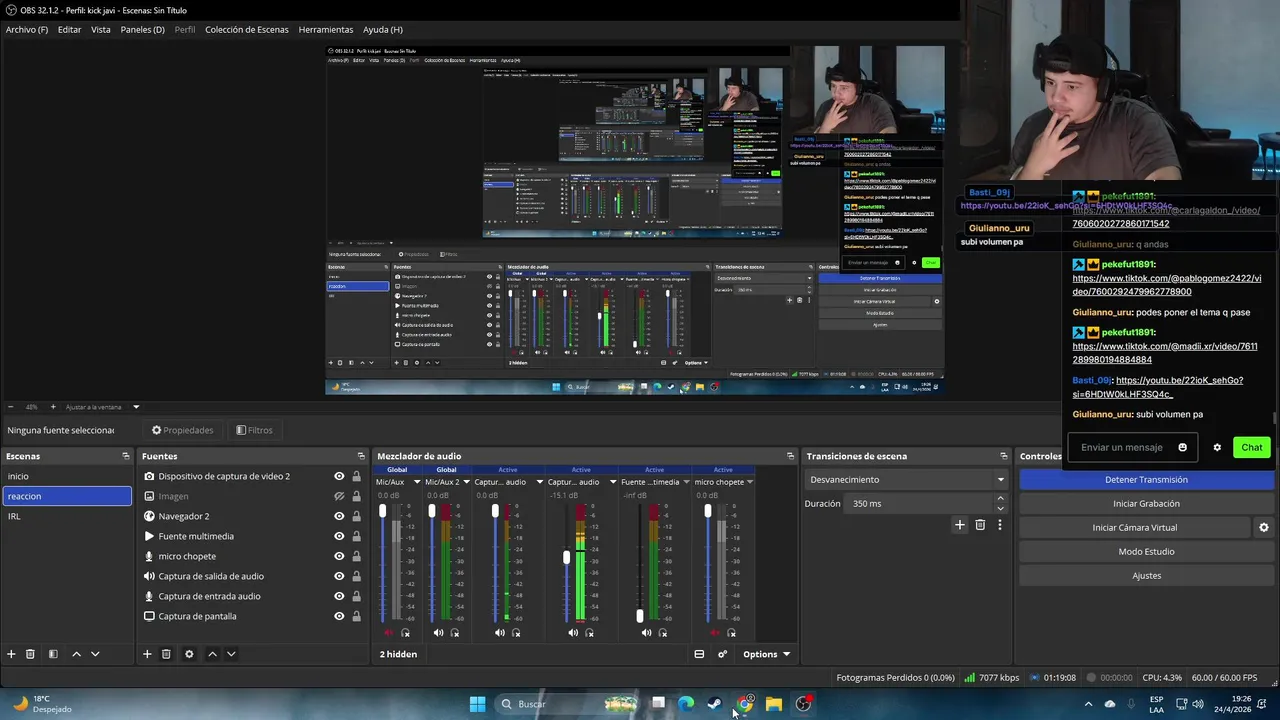The image size is (1280, 720).
Task: Adjust the -15.1 dB channel volume fader
Action: coord(567,557)
